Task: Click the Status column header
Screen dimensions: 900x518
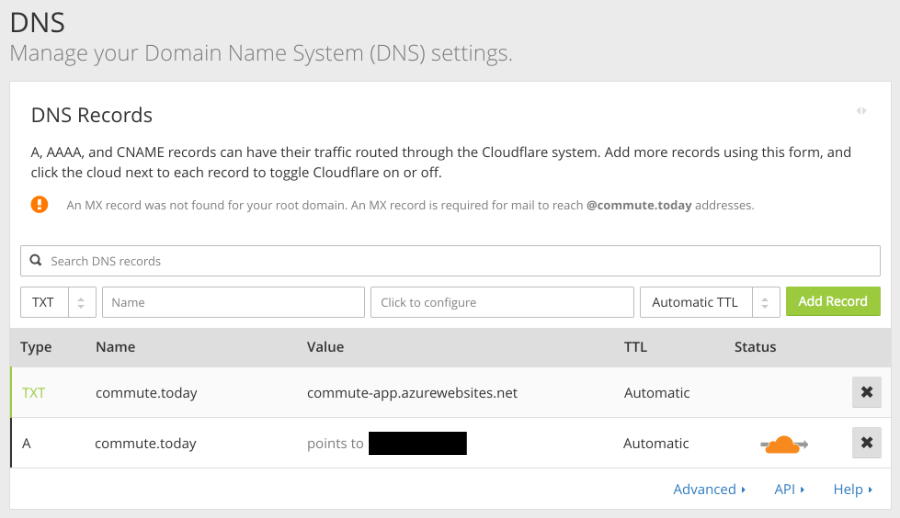Action: pos(755,347)
